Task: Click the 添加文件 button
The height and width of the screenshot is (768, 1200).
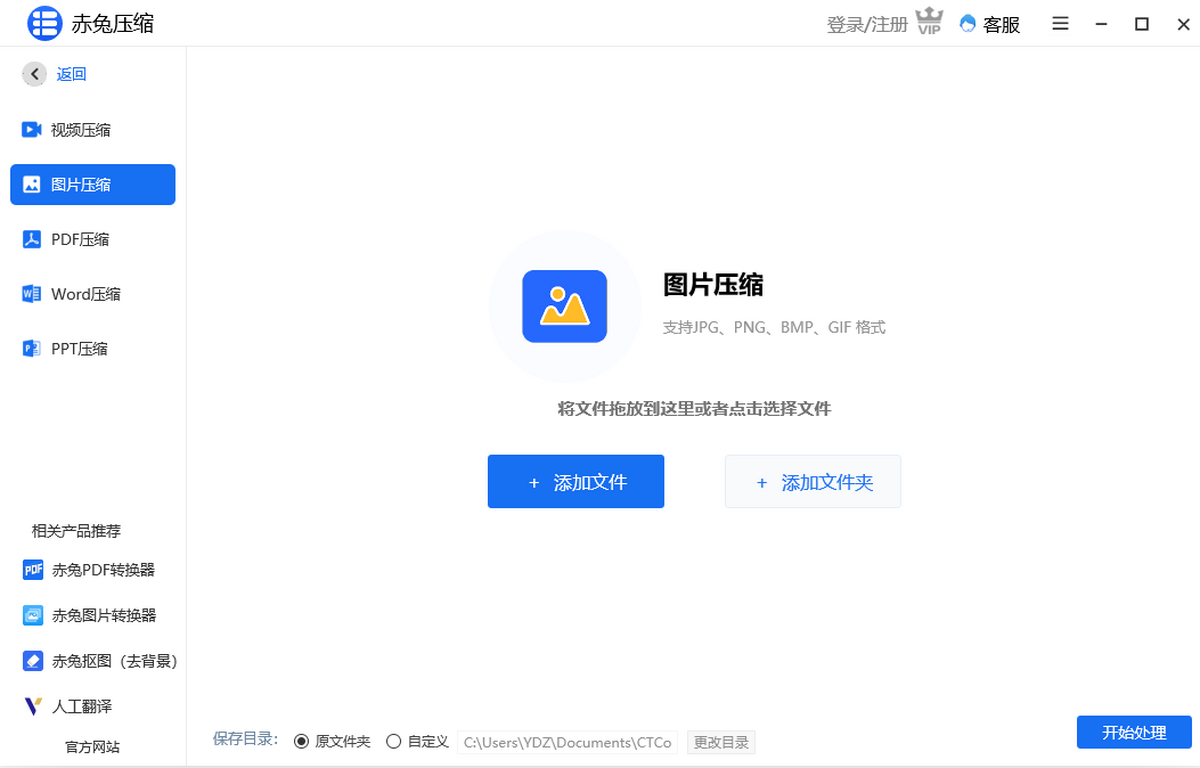Action: 576,482
